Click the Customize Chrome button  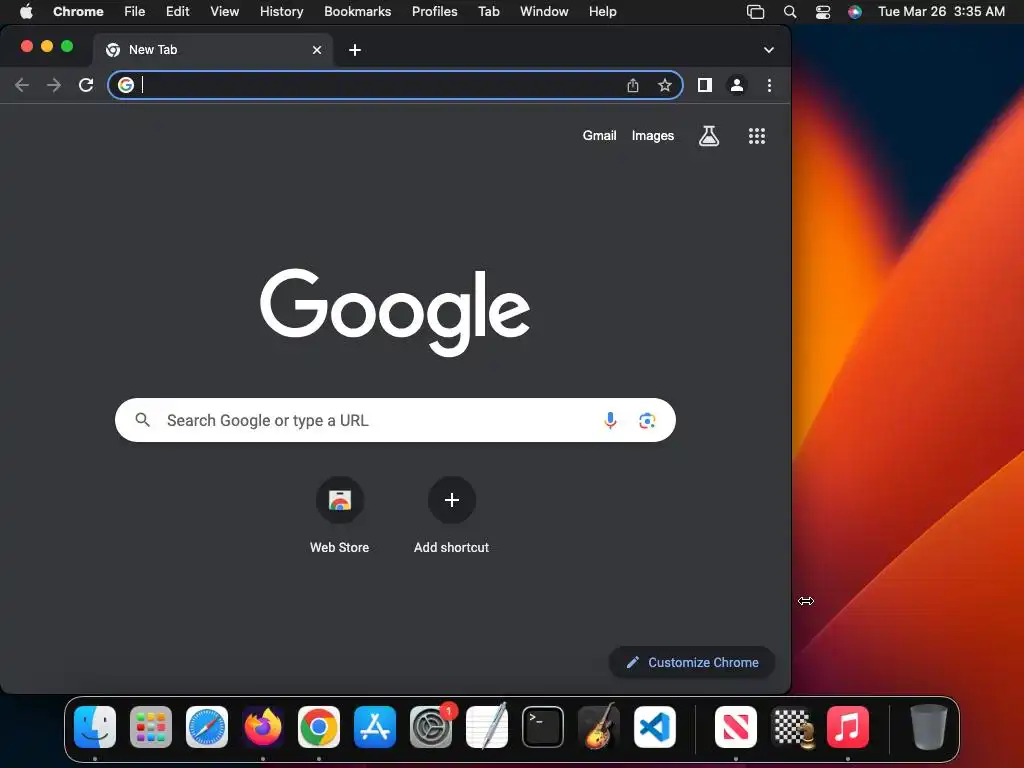[x=692, y=662]
